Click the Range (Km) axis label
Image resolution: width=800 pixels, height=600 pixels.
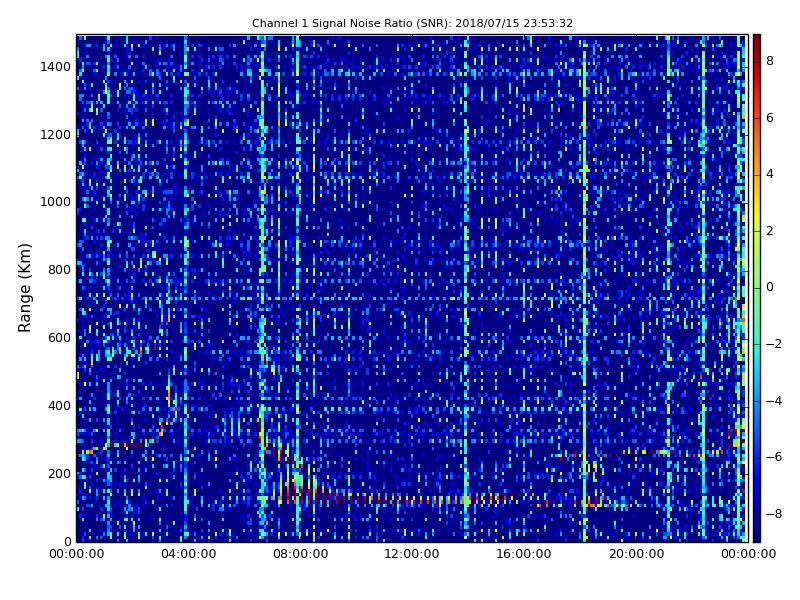(24, 288)
